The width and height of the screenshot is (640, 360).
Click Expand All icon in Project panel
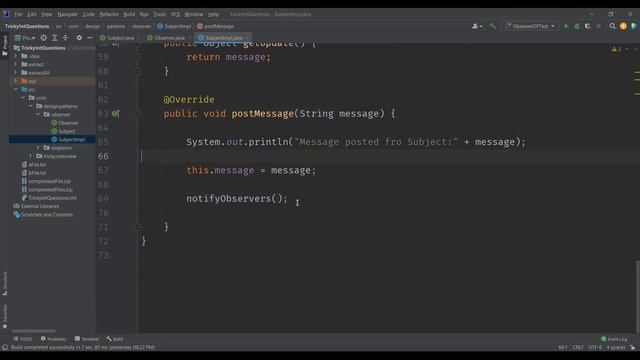point(54,38)
